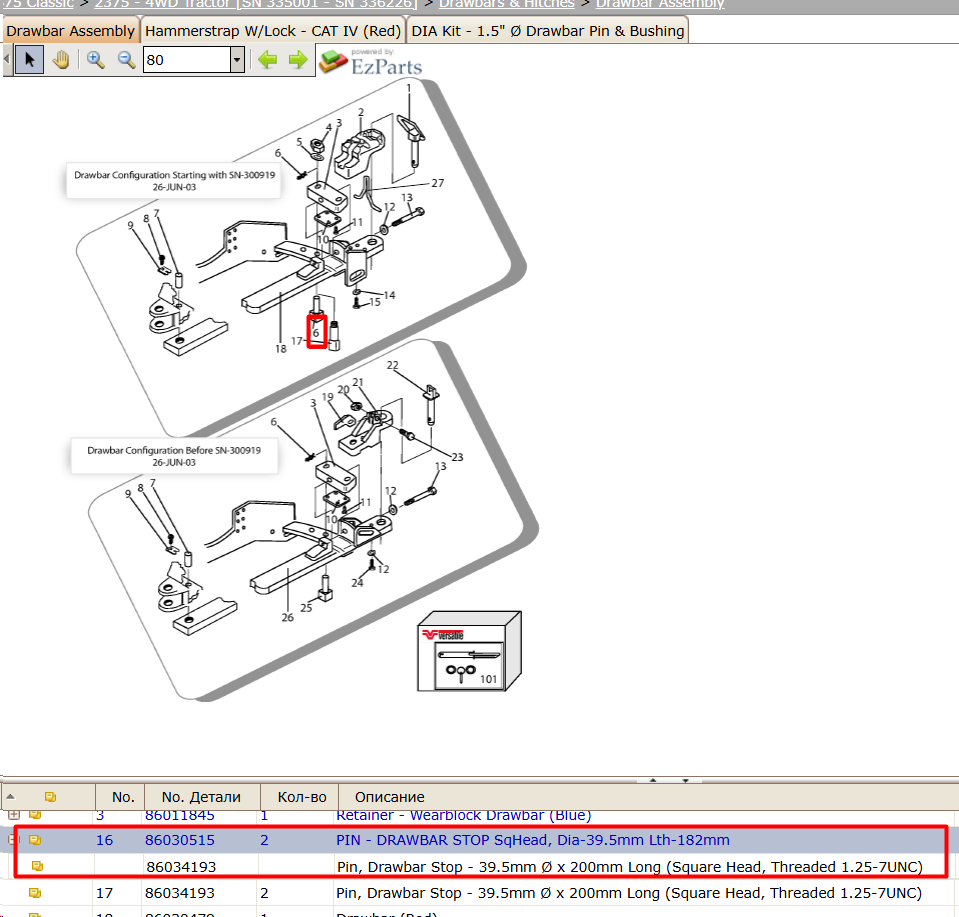959x917 pixels.
Task: Click callout number 26 in lower diagram
Action: click(x=287, y=618)
